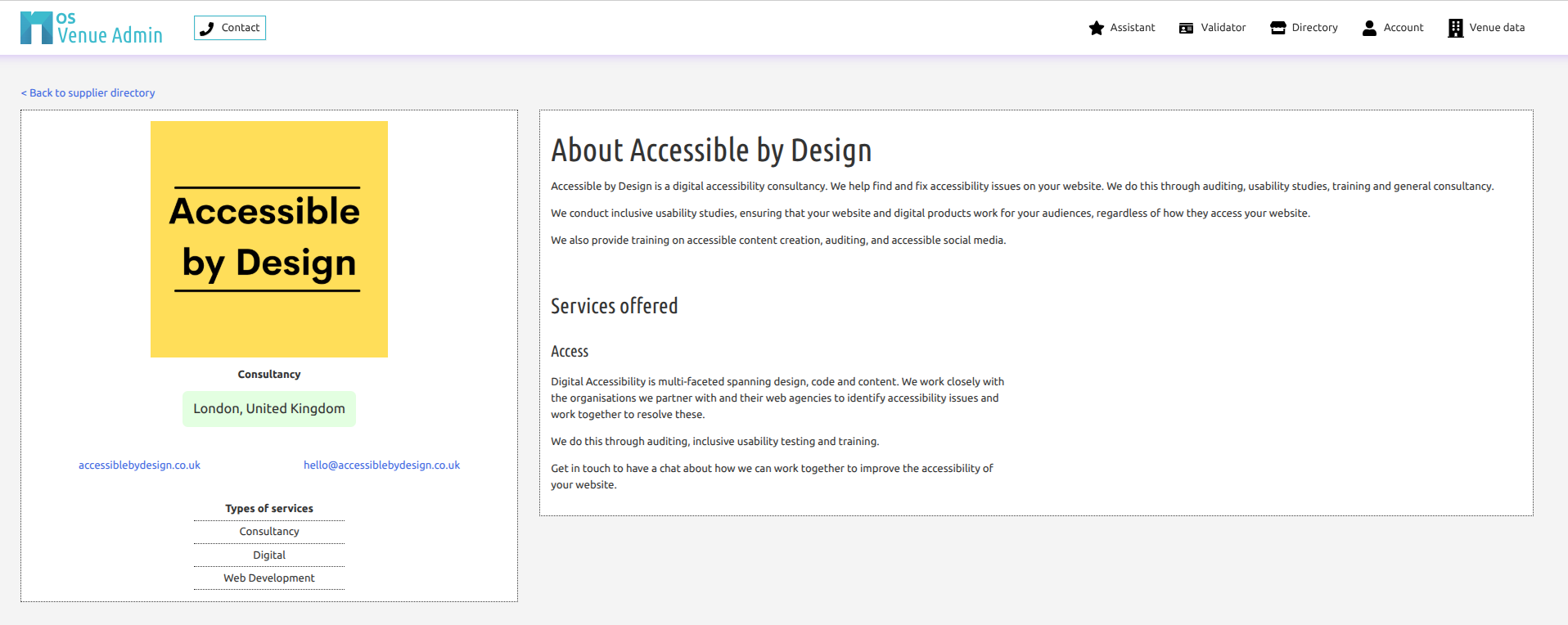This screenshot has height=625, width=1568.
Task: Click the Types of services heading
Action: [269, 509]
